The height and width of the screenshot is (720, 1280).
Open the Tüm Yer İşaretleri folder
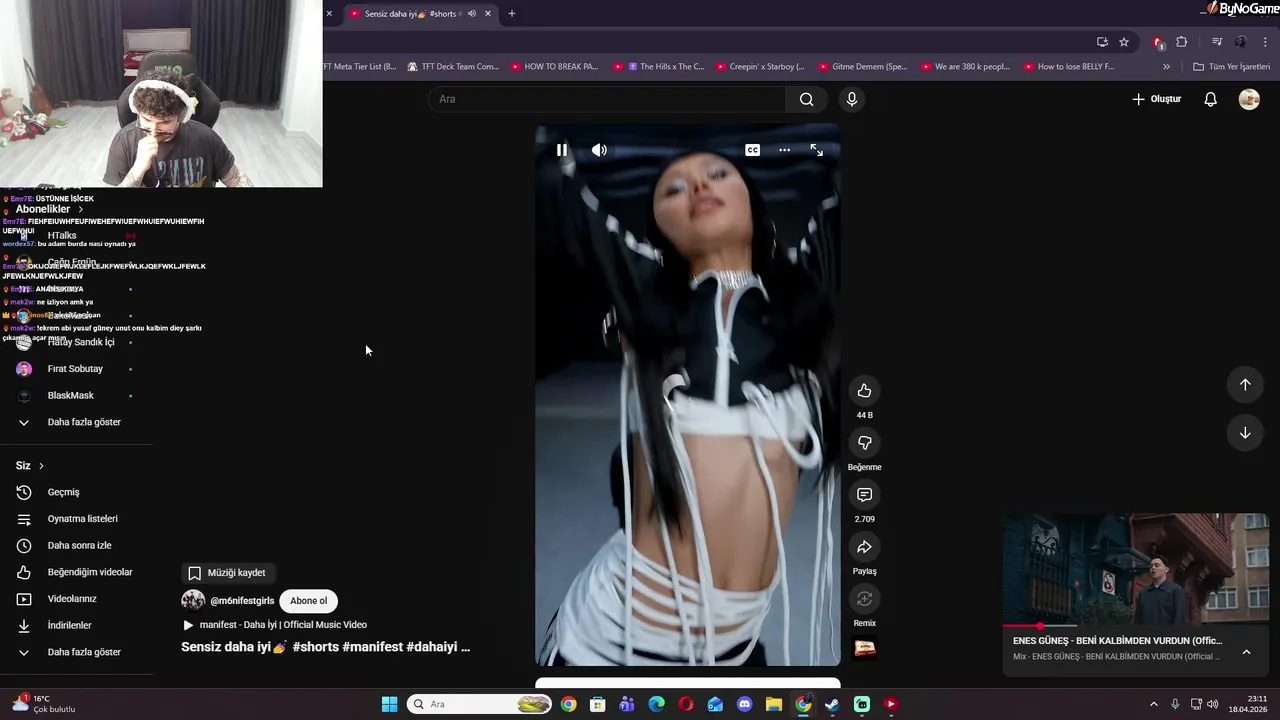tap(1232, 67)
